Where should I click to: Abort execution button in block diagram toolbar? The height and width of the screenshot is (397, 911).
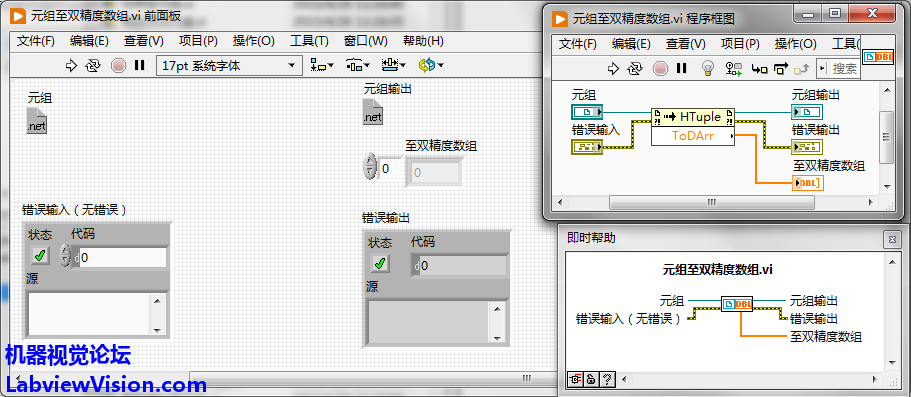pos(661,69)
